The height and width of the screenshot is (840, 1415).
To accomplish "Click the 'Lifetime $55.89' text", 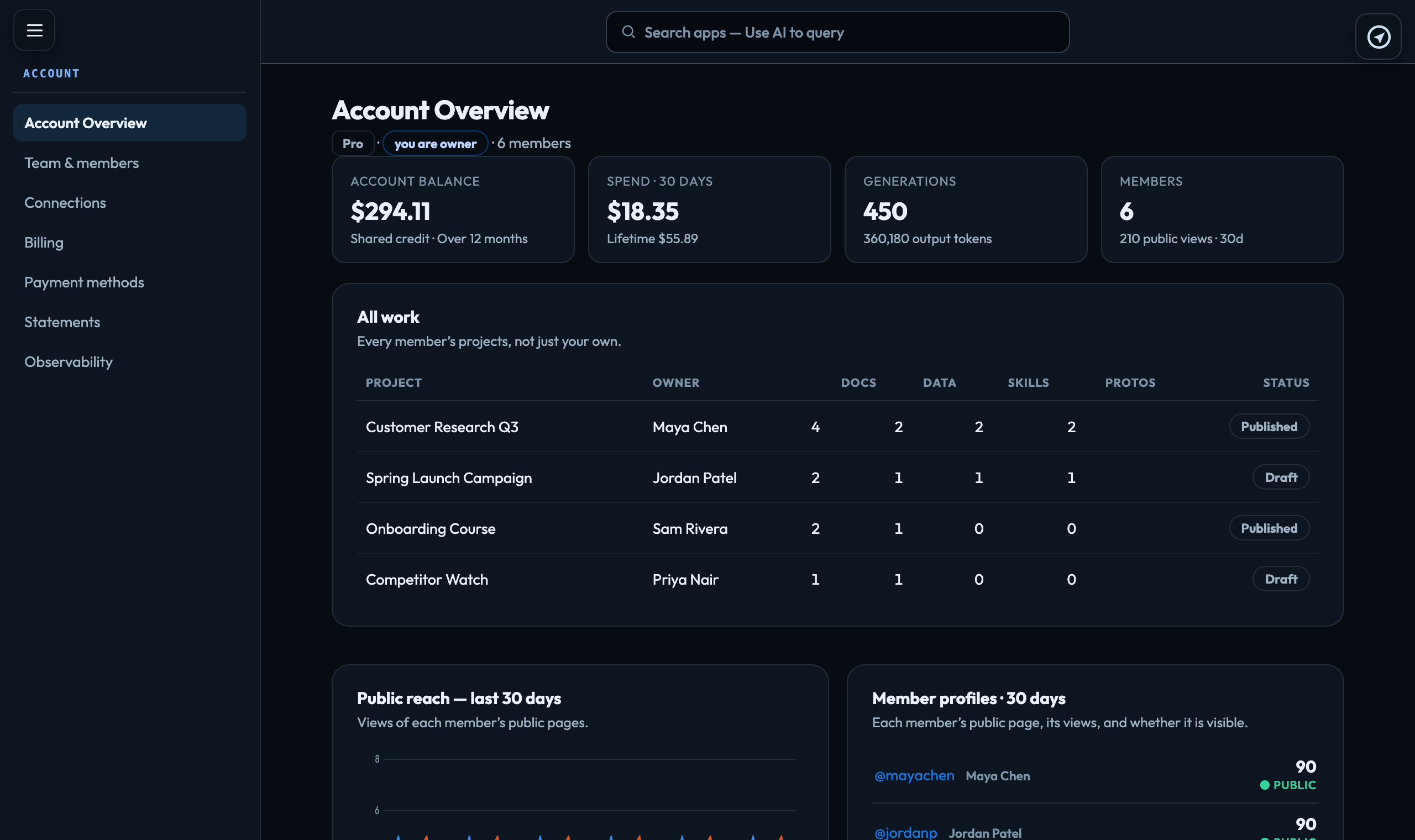I will (652, 239).
